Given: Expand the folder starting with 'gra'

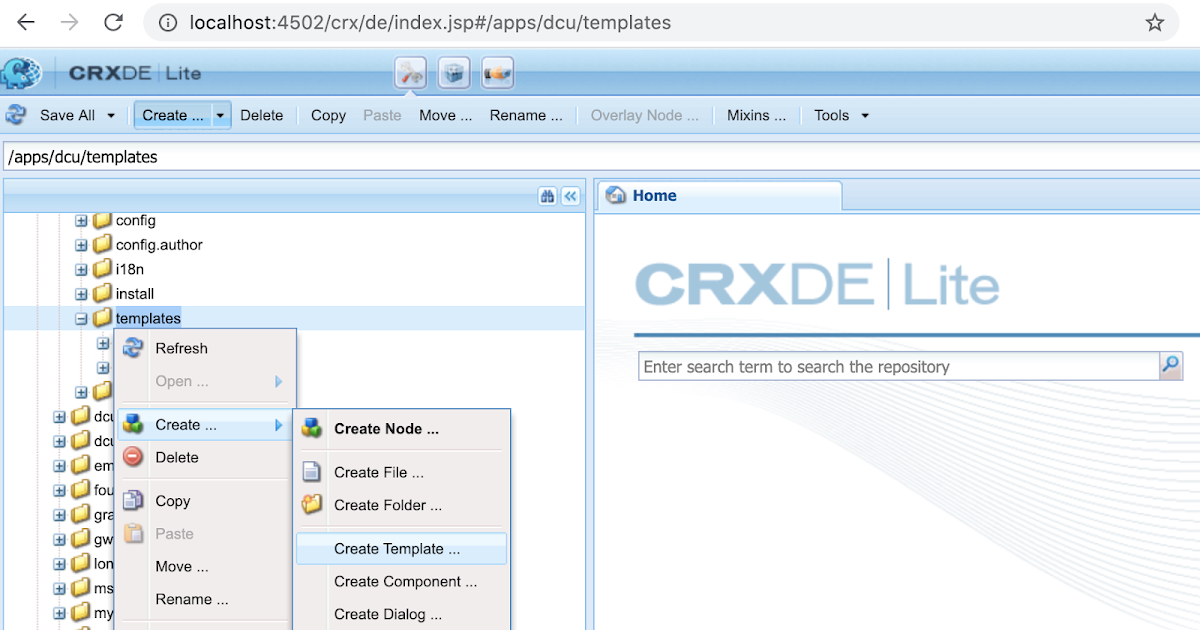Looking at the screenshot, I should [59, 514].
